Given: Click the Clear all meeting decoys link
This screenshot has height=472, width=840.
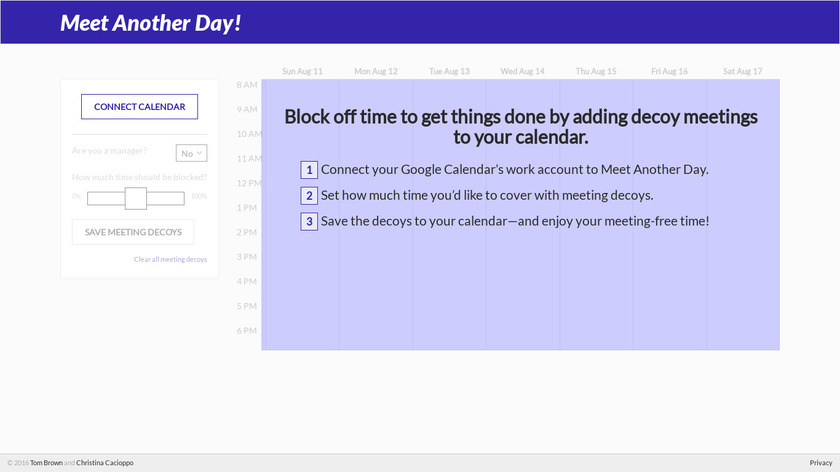Looking at the screenshot, I should (170, 259).
